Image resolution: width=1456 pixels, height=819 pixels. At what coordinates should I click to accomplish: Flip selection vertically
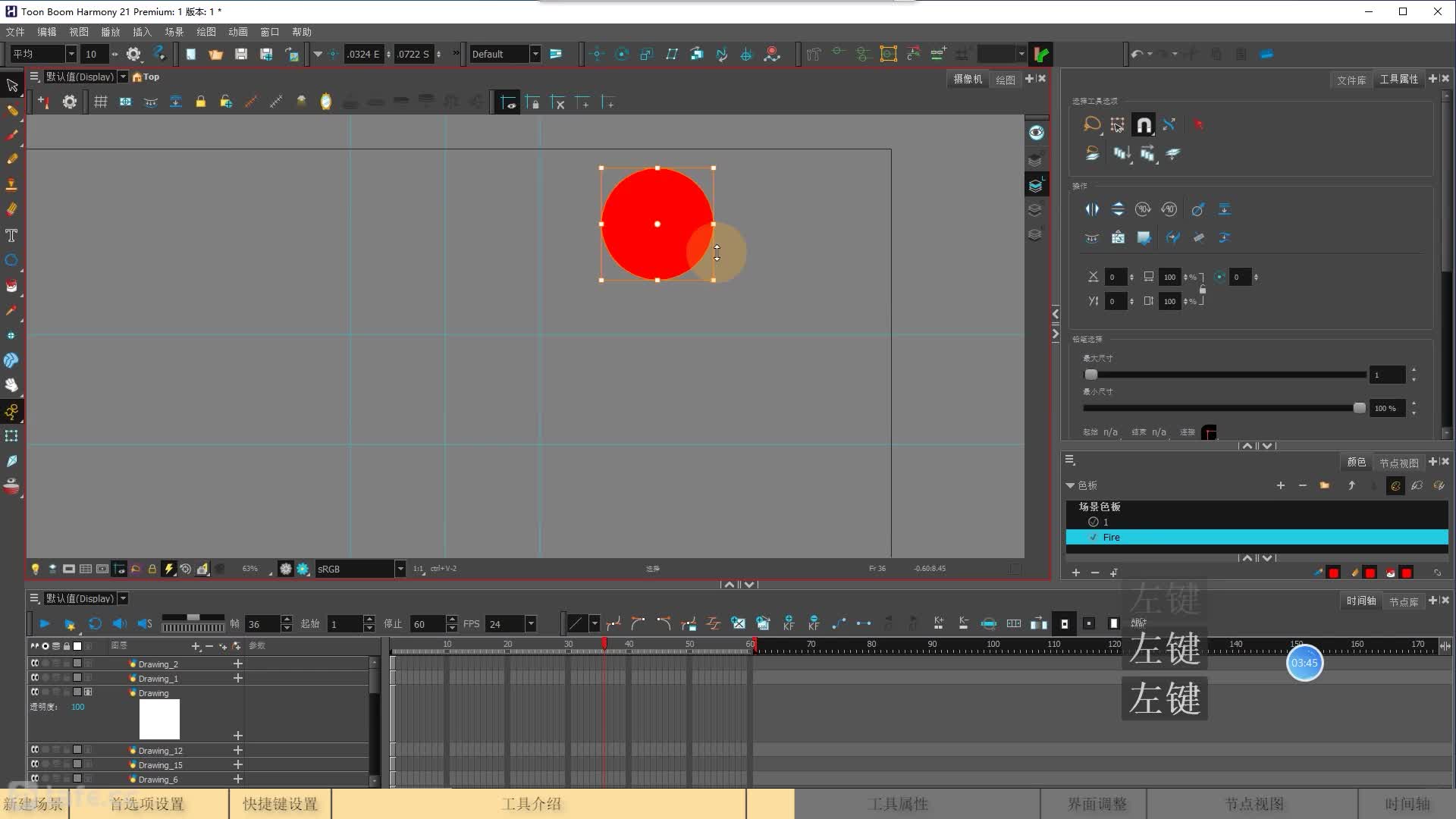[1118, 209]
